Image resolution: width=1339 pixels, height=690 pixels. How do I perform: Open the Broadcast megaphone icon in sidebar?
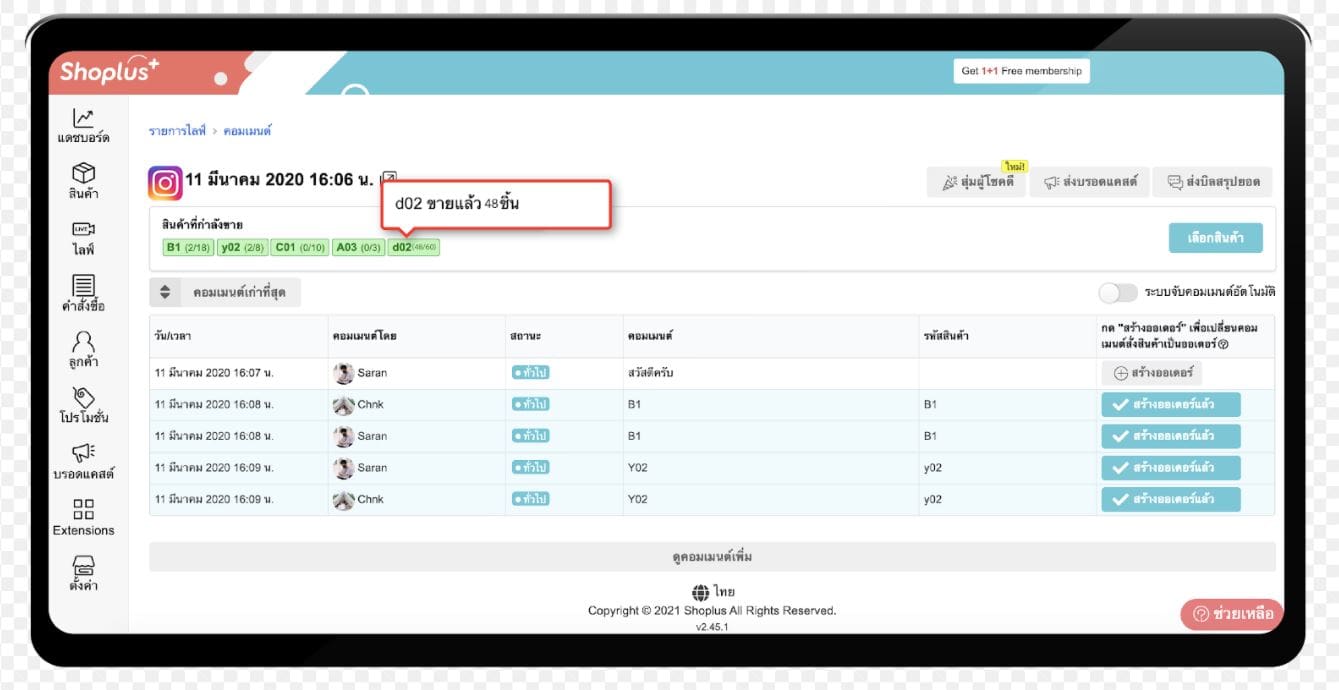click(84, 455)
